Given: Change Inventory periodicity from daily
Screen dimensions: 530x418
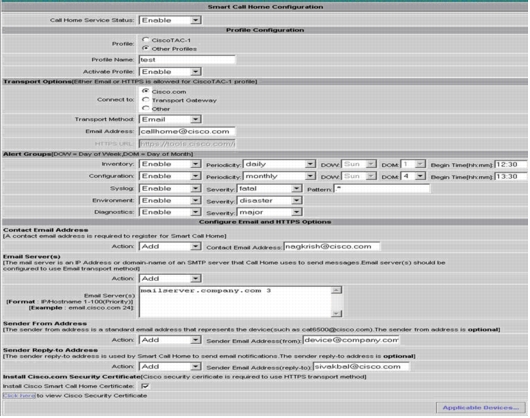Looking at the screenshot, I should click(x=279, y=164).
